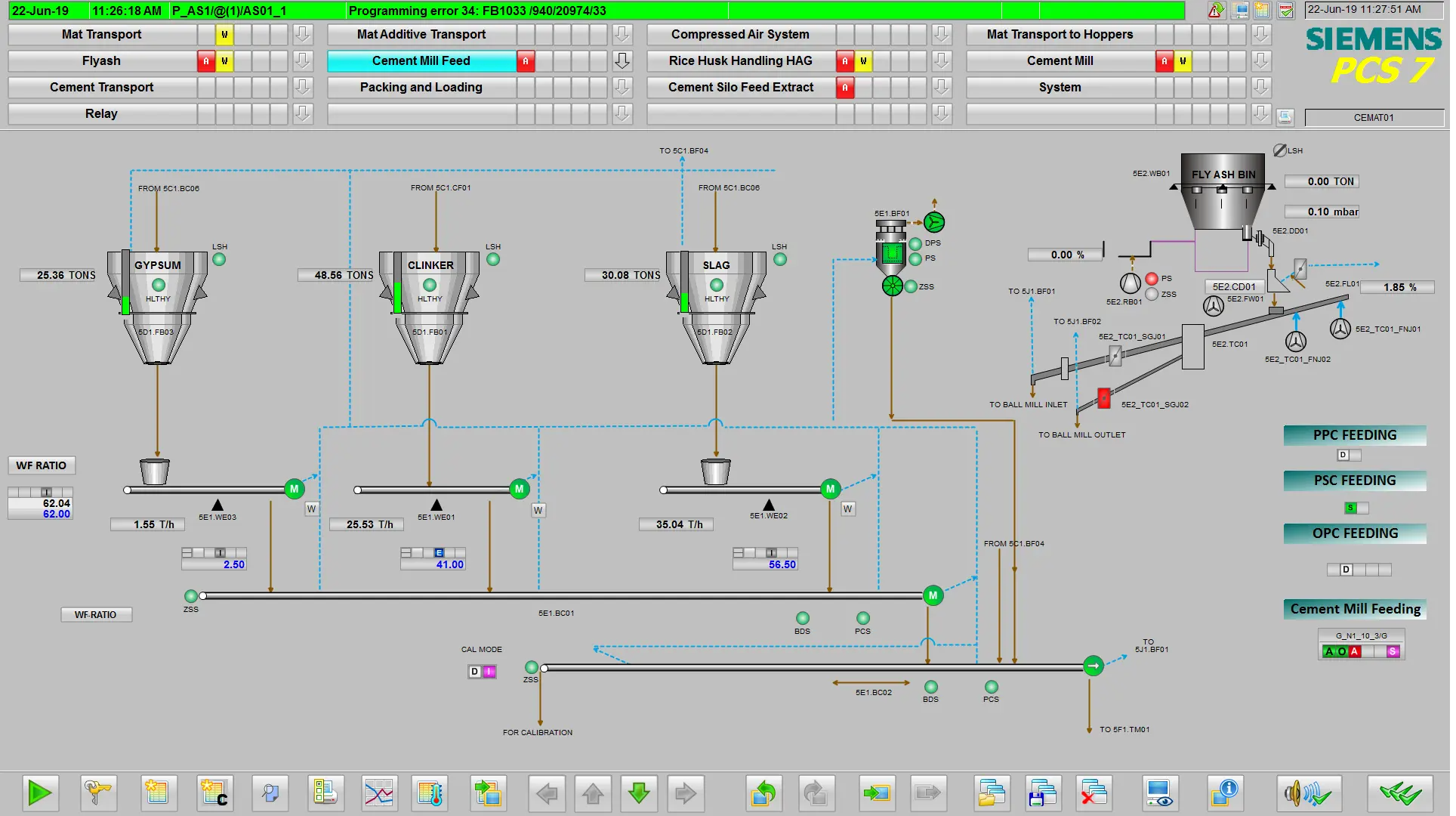The image size is (1456, 816).
Task: Click the alarm list with temperature icon
Action: [x=429, y=793]
